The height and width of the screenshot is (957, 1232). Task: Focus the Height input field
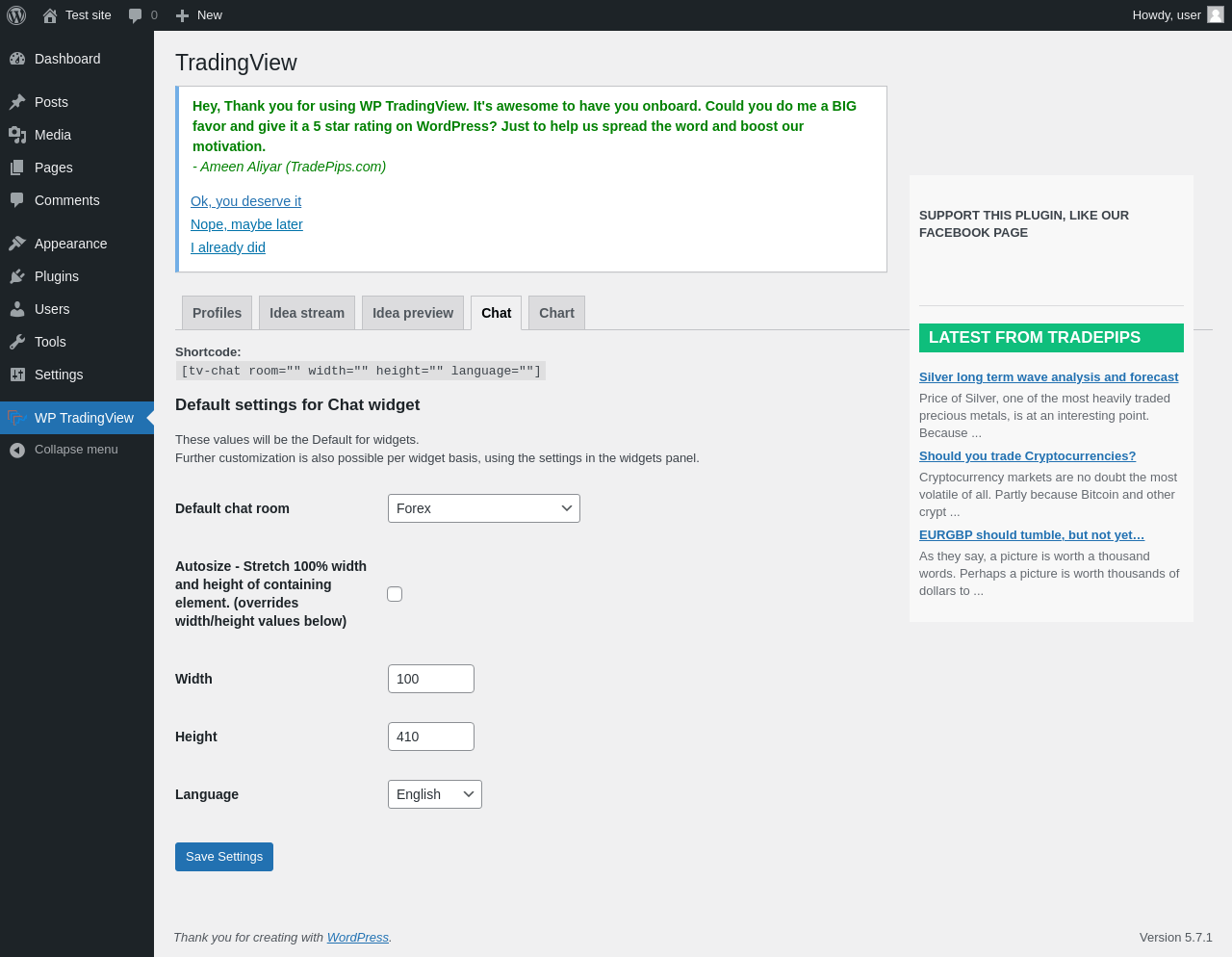pos(431,737)
